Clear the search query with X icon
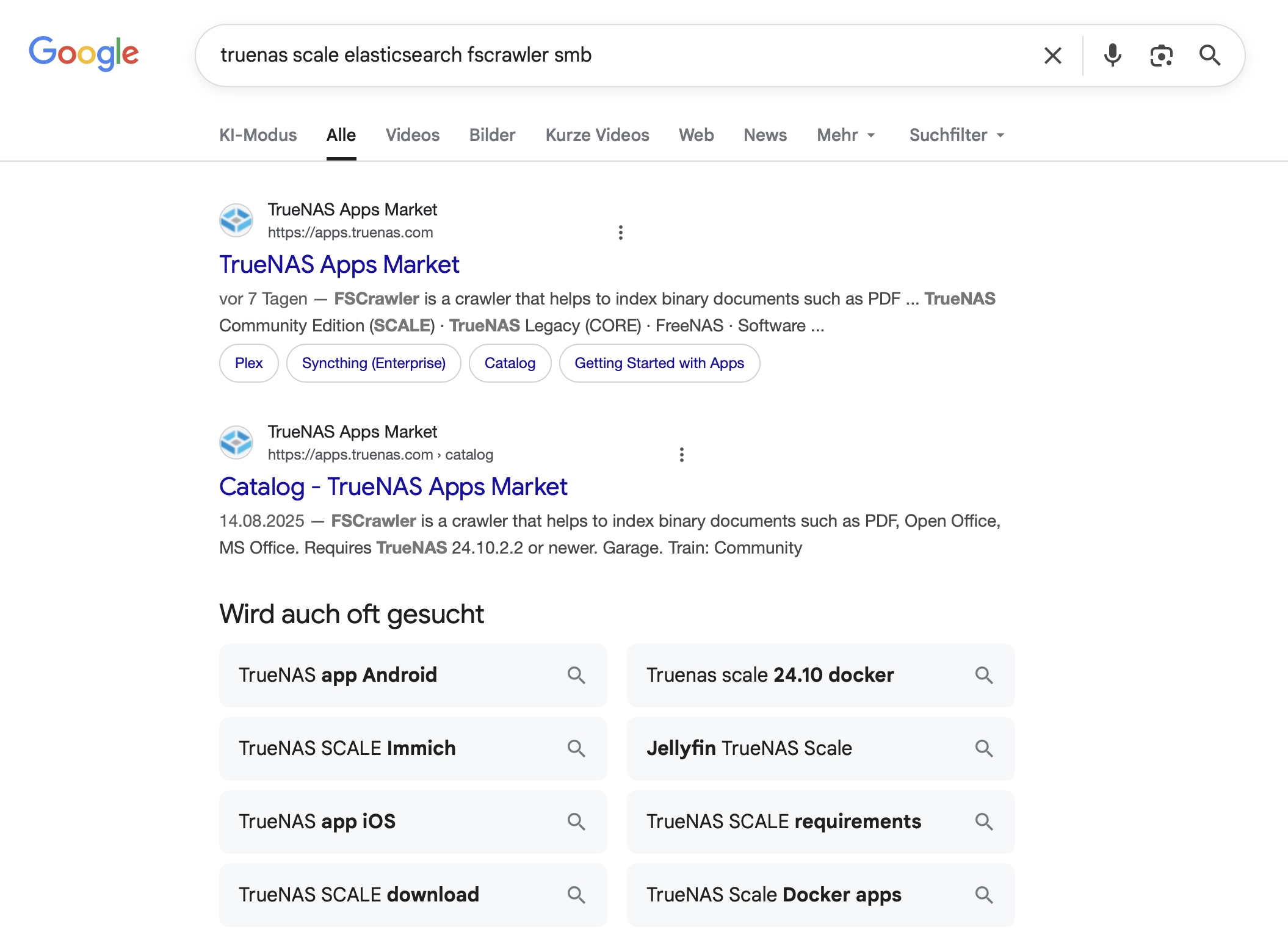 coord(1052,56)
